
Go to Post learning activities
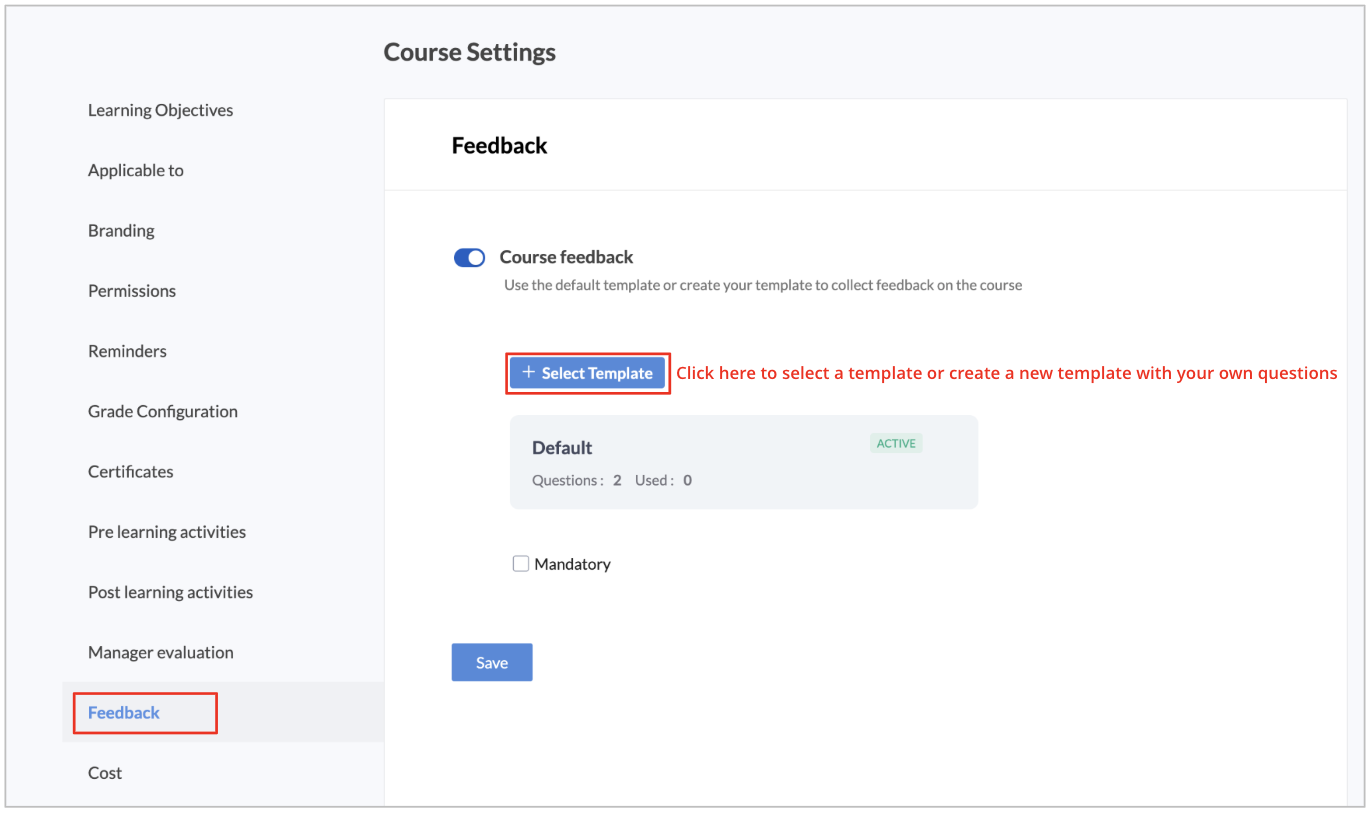click(170, 592)
